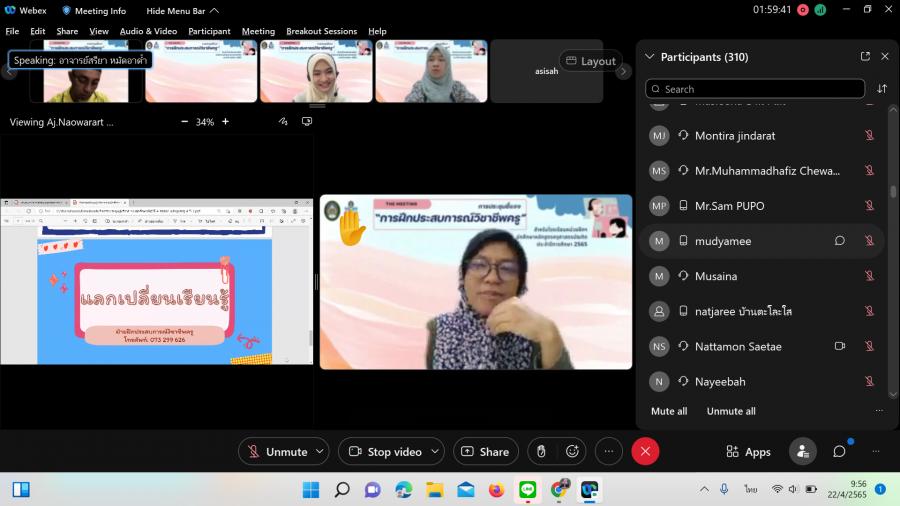Viewport: 900px width, 506px height.
Task: Unmute the microphone
Action: (x=277, y=452)
